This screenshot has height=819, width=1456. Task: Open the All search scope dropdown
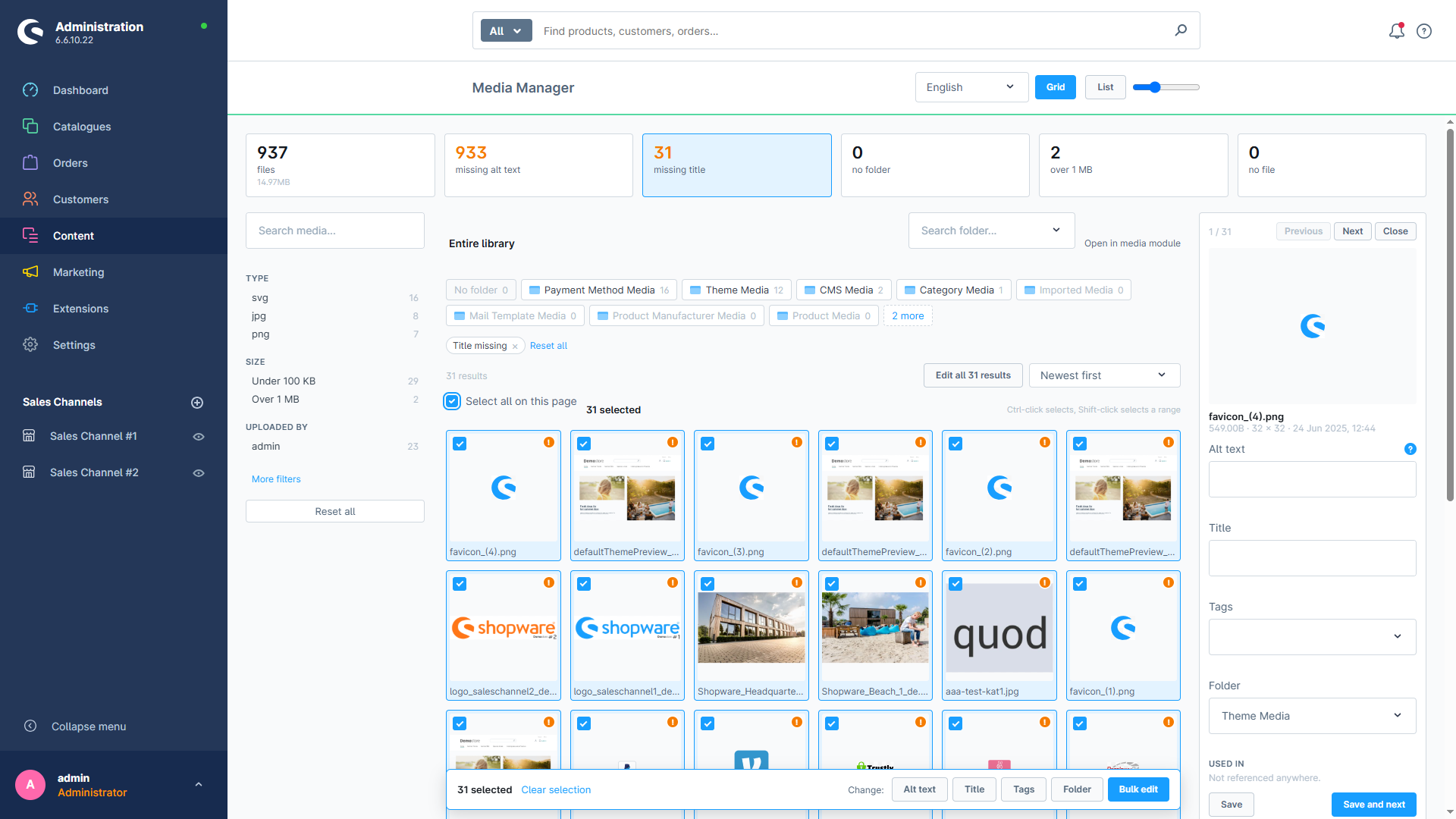pyautogui.click(x=506, y=31)
